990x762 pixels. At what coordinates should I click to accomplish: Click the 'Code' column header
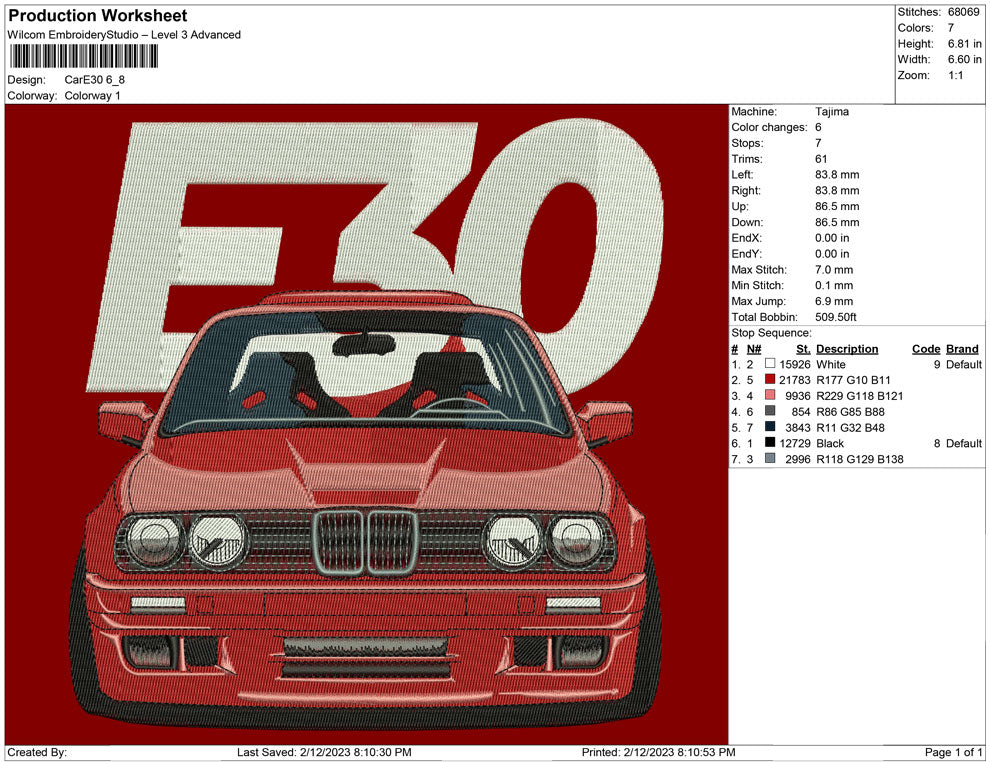pos(926,349)
